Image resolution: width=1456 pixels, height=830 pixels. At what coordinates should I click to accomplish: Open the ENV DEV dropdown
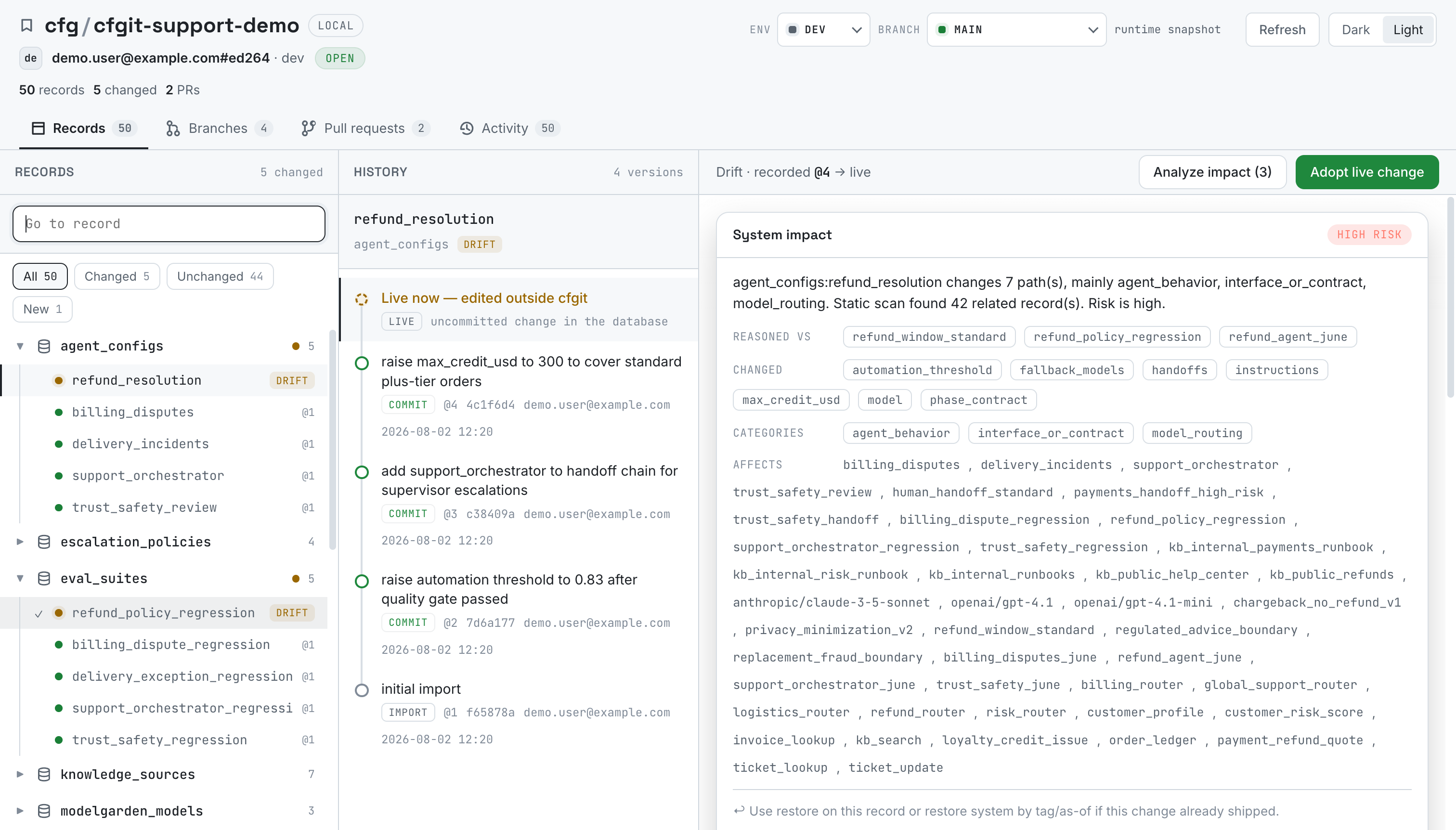[823, 30]
